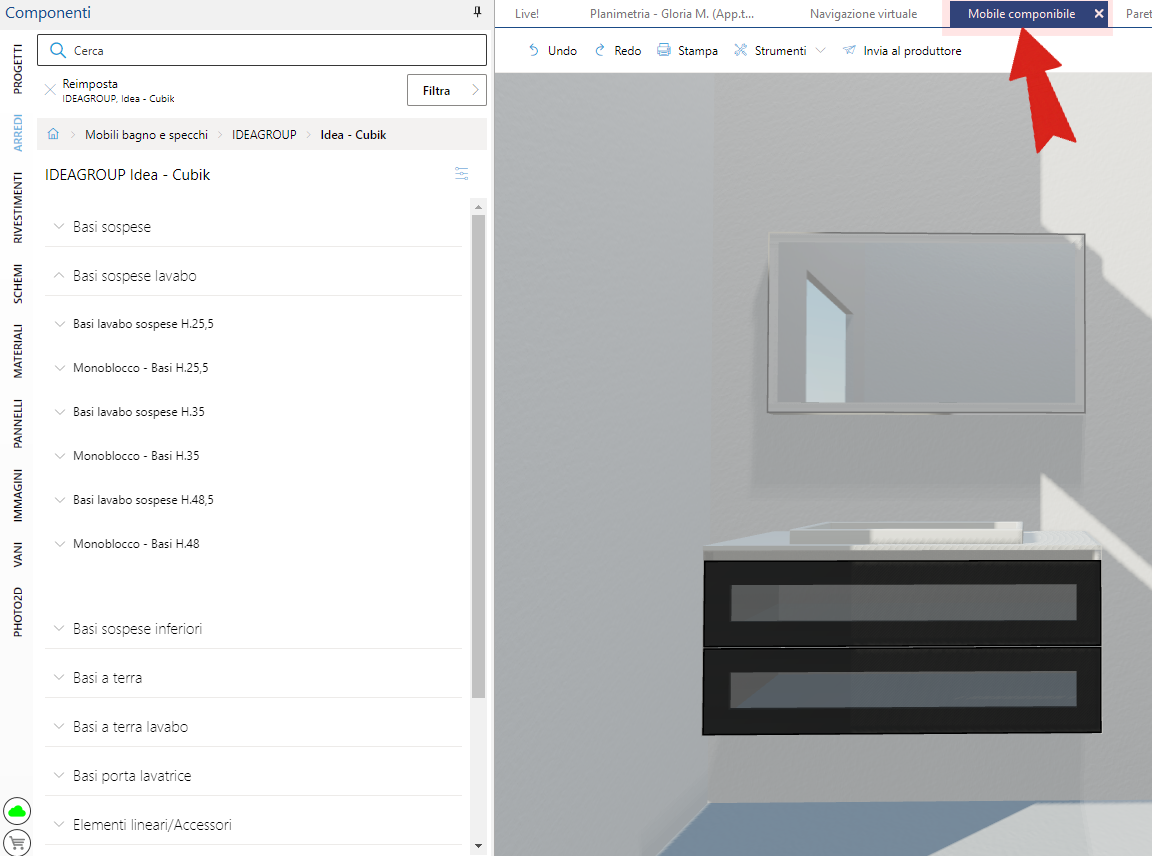The height and width of the screenshot is (856, 1152).
Task: Click Reimposta filter reset
Action: [x=90, y=84]
